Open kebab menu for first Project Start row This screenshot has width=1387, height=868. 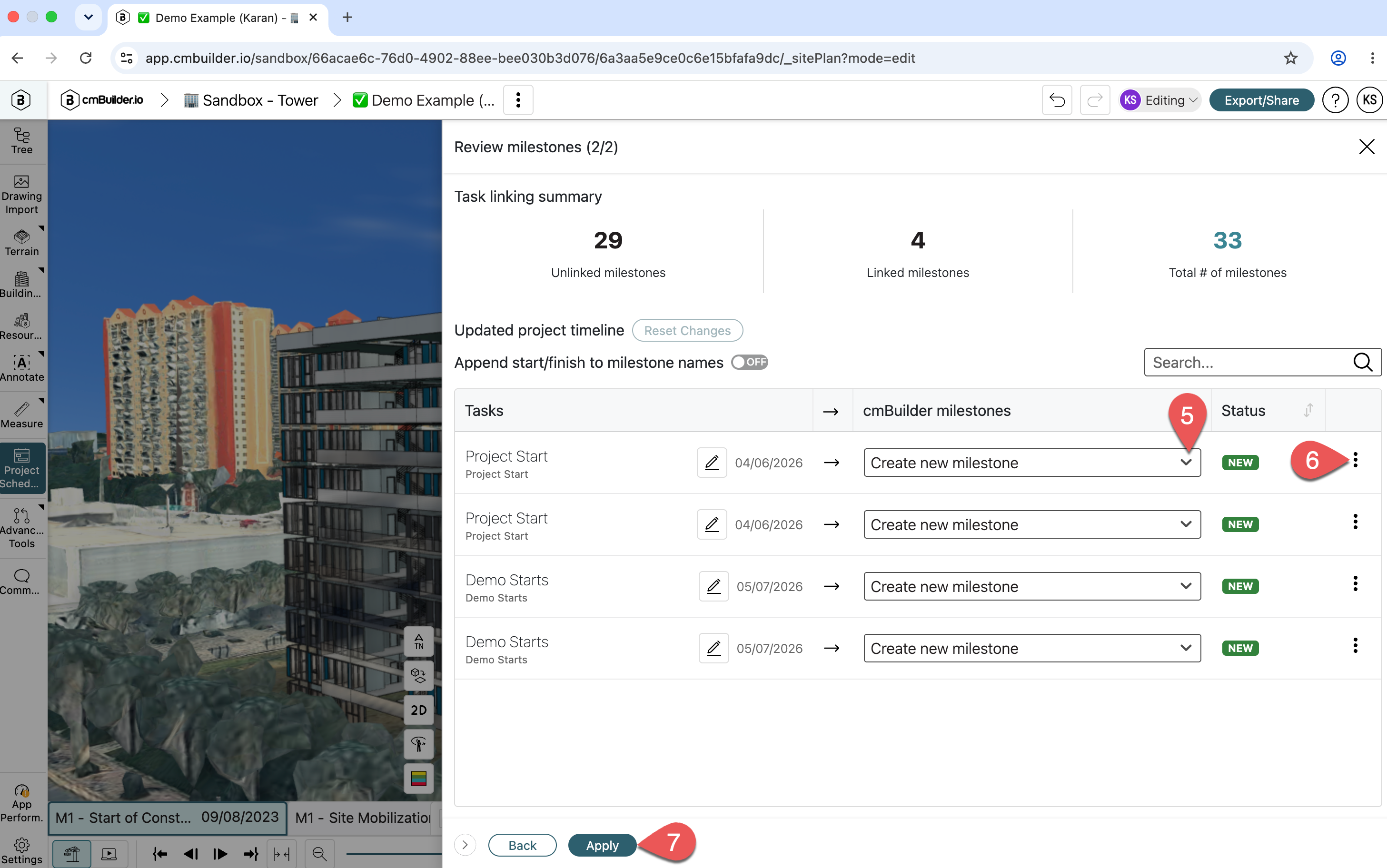pyautogui.click(x=1356, y=460)
